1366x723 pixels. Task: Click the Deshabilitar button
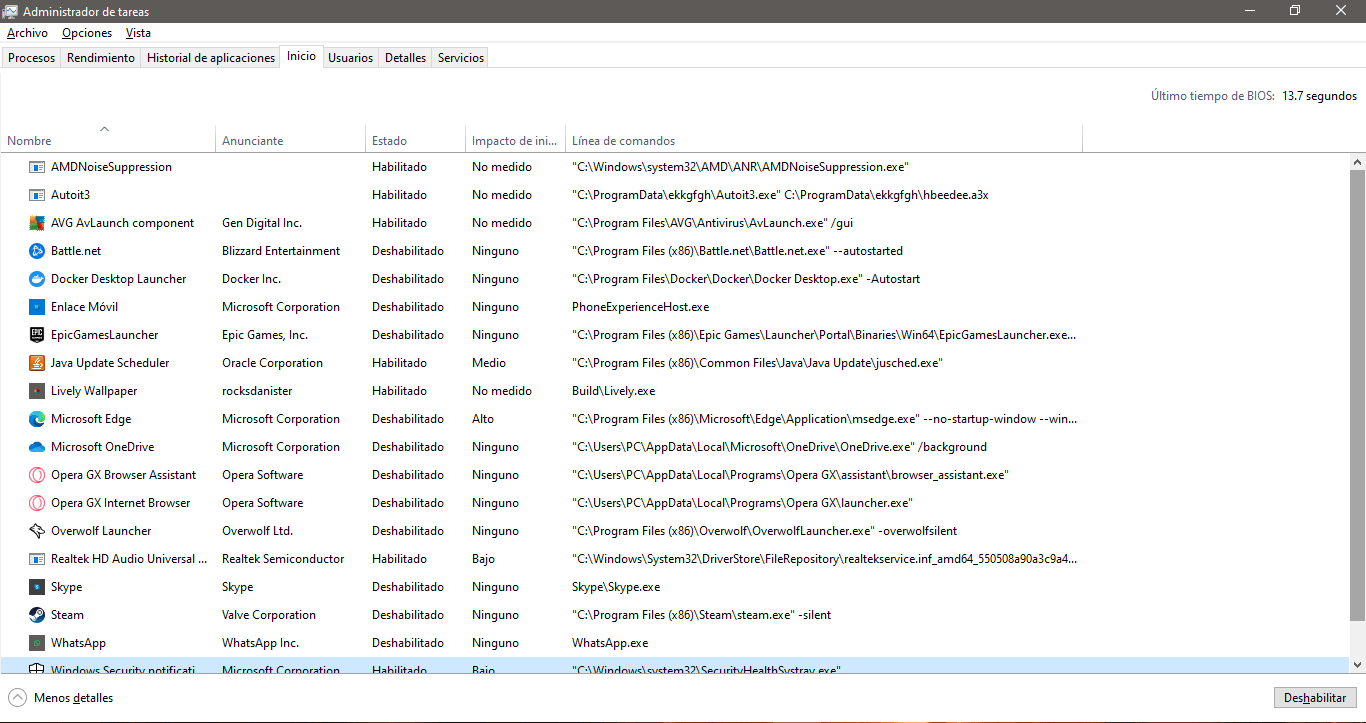(1315, 698)
